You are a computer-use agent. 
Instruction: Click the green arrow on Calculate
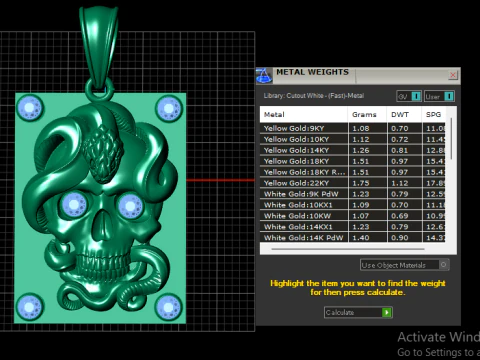(387, 312)
